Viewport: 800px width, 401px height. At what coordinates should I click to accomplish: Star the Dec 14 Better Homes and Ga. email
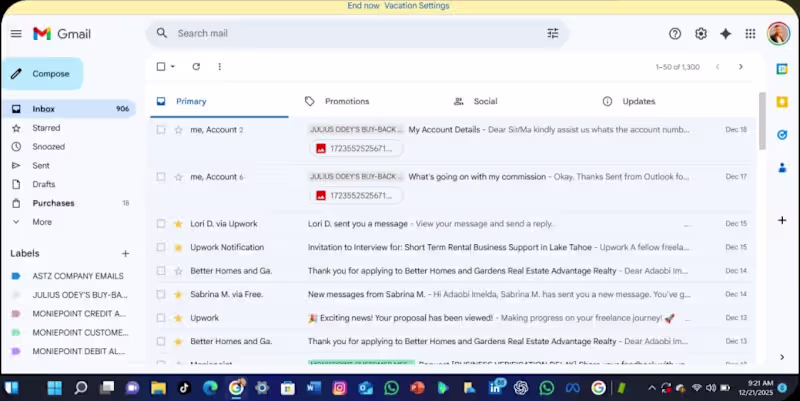(178, 271)
